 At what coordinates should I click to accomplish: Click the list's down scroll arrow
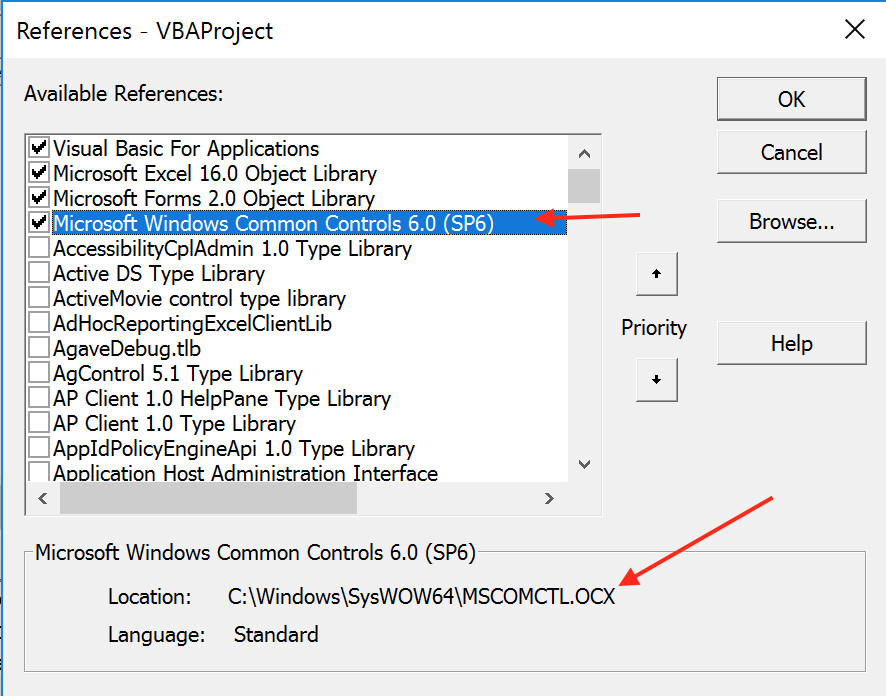pos(584,464)
